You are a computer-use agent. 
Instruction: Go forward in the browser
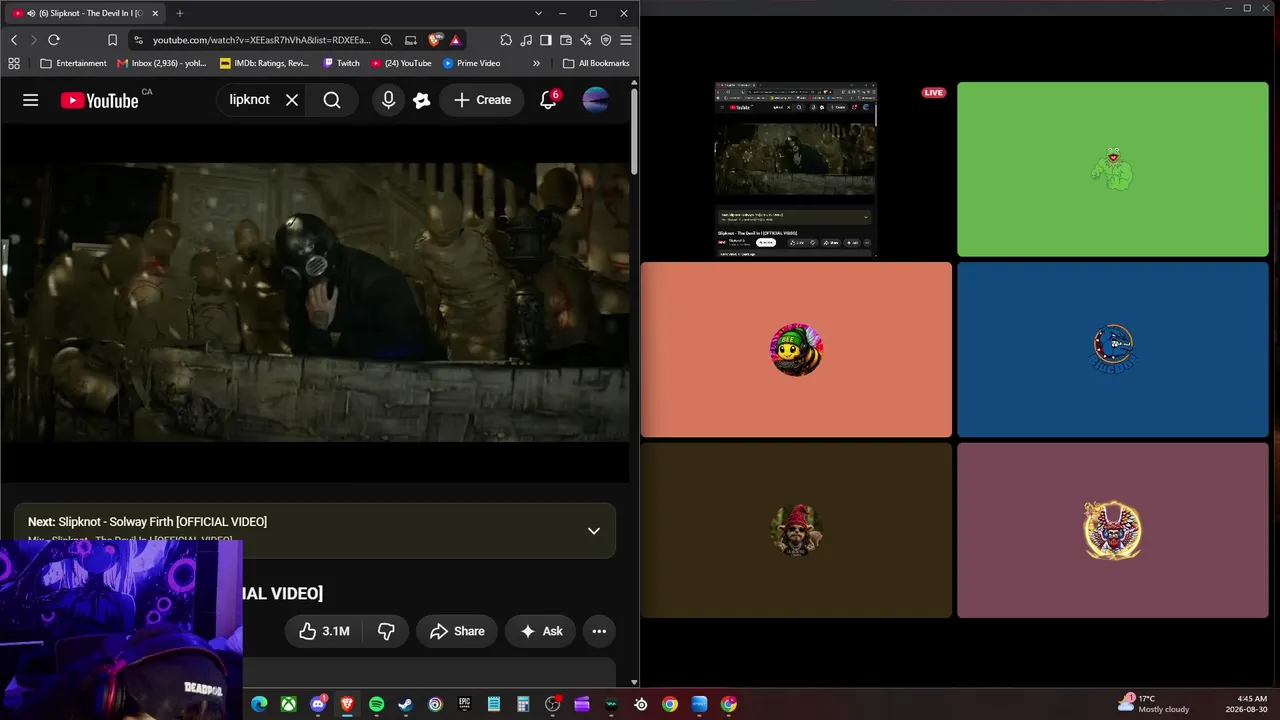click(x=33, y=40)
